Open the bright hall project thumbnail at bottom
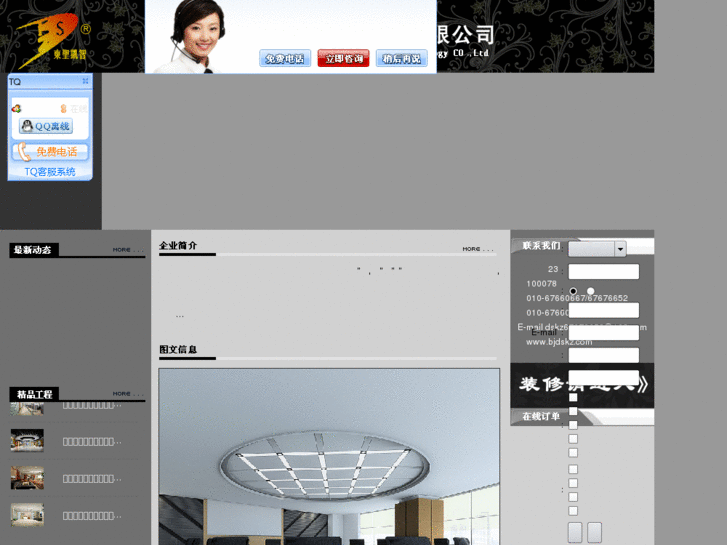Image resolution: width=727 pixels, height=545 pixels. coord(27,515)
